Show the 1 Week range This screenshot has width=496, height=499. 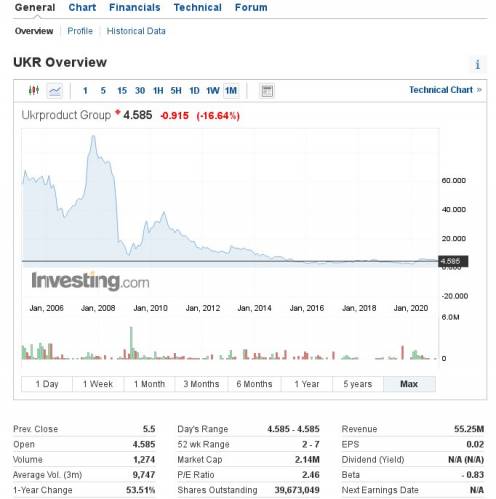(98, 384)
